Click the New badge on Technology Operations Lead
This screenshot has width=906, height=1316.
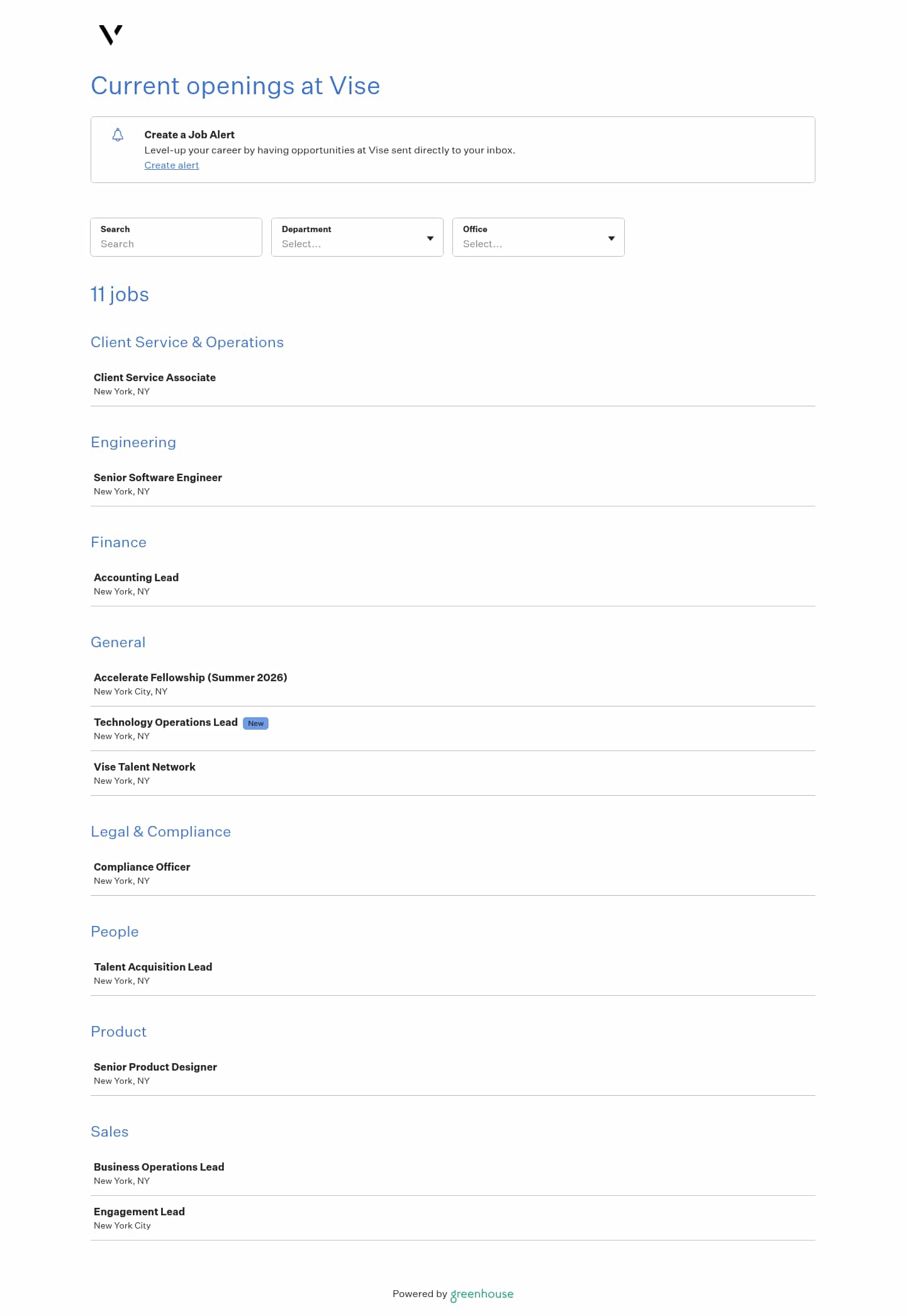click(255, 723)
